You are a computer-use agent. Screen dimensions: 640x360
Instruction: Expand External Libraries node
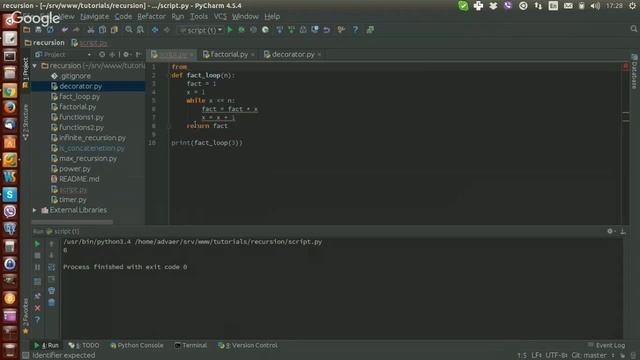coord(35,210)
